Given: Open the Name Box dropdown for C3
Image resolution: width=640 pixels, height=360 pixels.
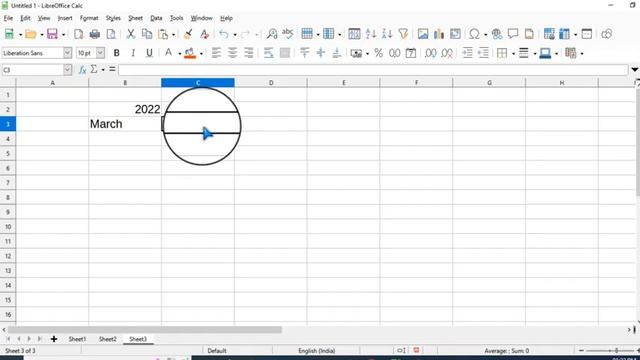Looking at the screenshot, I should click(67, 70).
